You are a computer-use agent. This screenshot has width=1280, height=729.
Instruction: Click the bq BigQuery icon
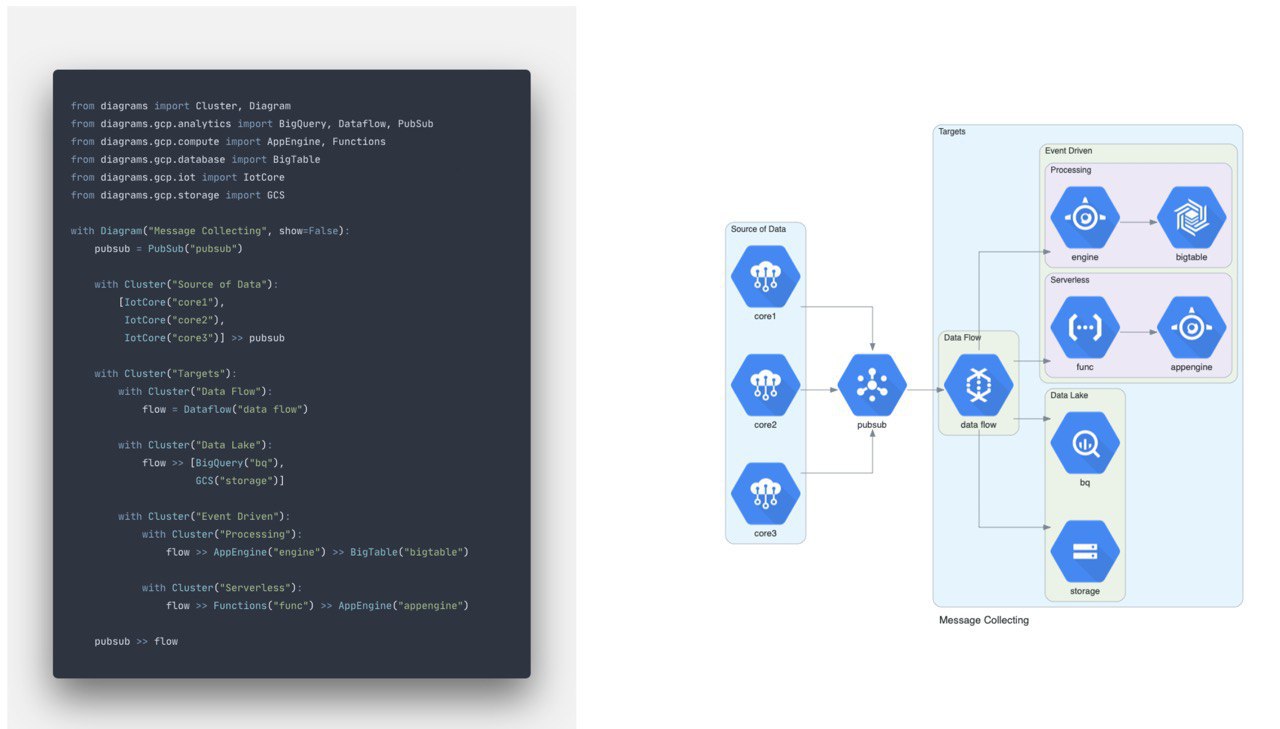click(x=1085, y=442)
